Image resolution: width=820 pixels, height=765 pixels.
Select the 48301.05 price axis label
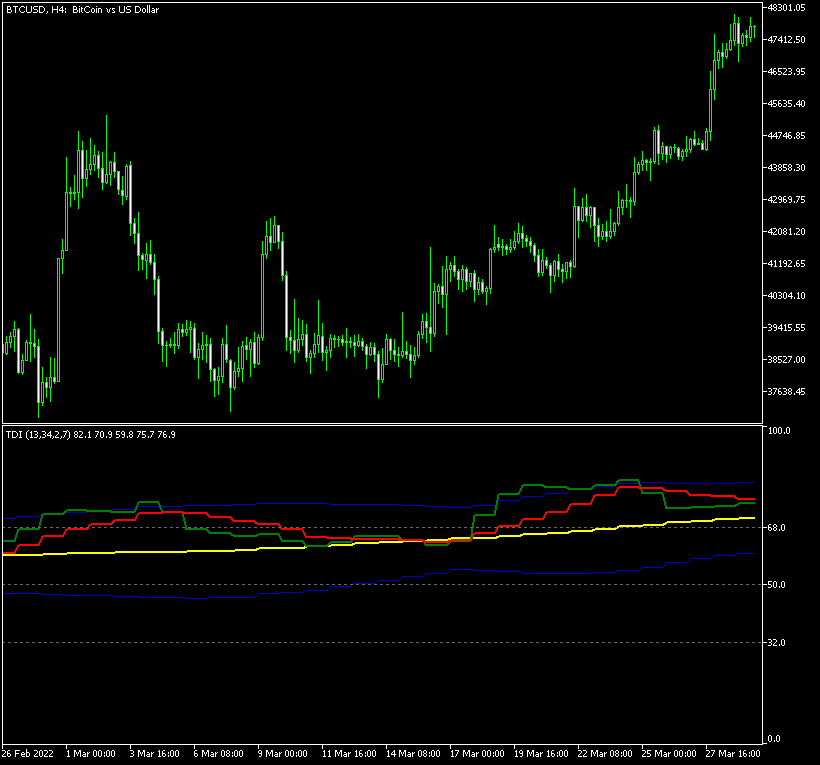[x=789, y=8]
